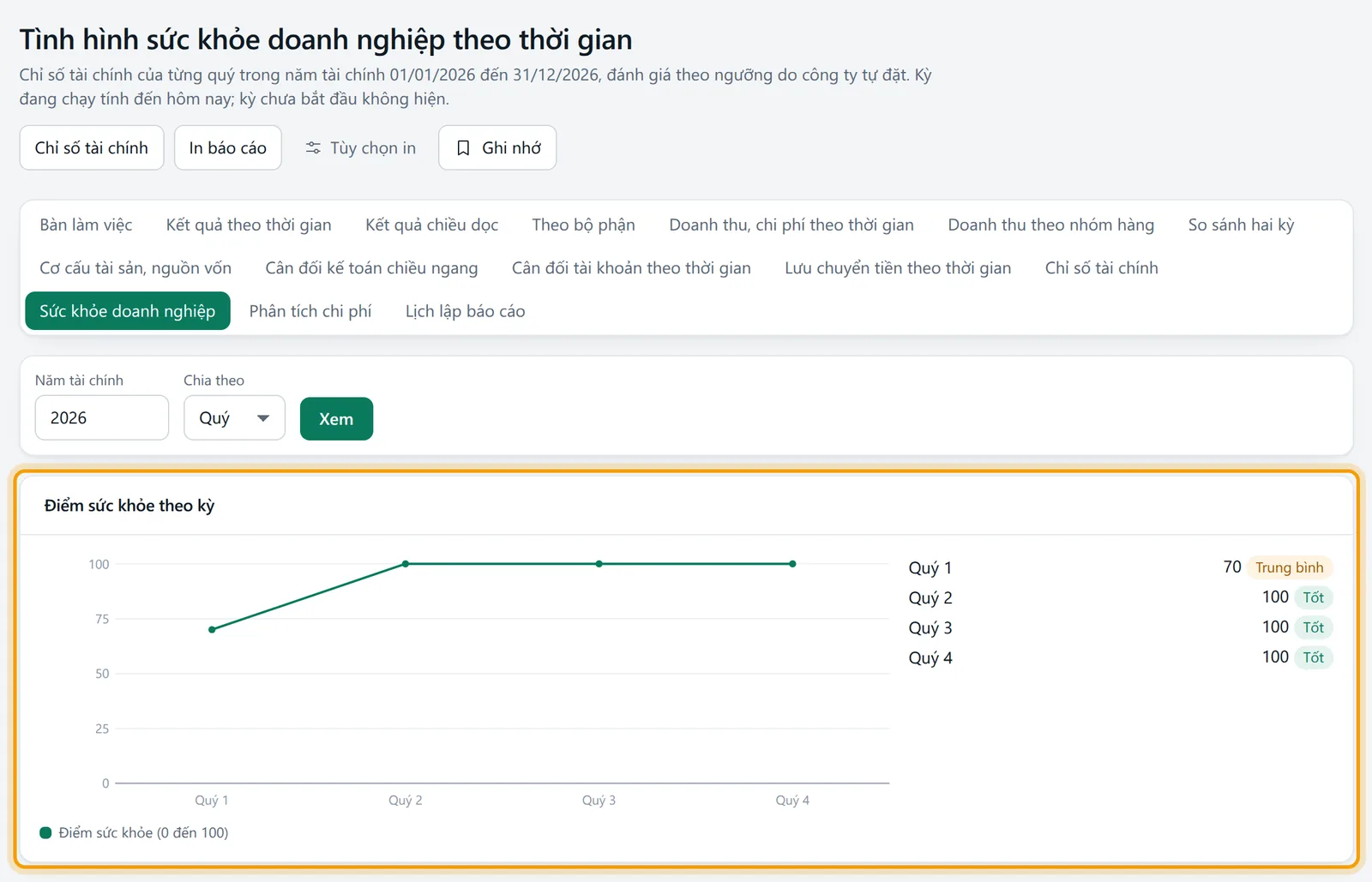Switch to So sánh hai kỳ tab
This screenshot has height=882, width=1372.
(1241, 225)
